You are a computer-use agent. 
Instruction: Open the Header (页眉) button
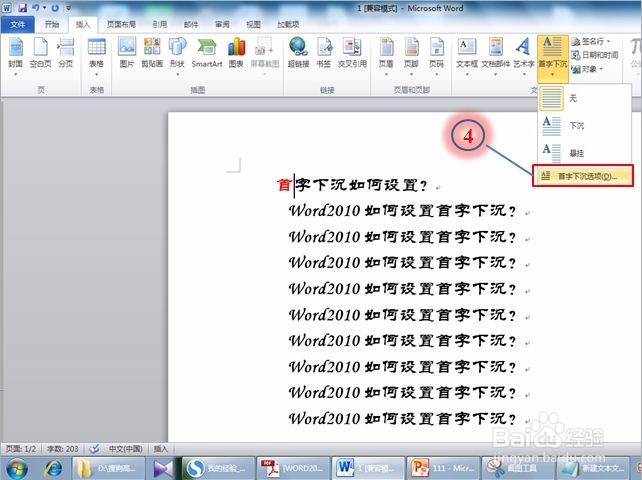pos(386,57)
